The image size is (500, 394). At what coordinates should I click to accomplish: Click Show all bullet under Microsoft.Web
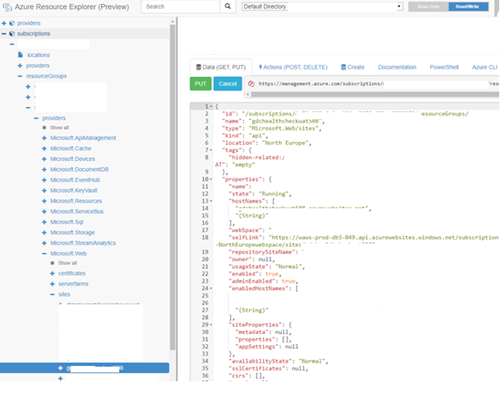[52, 263]
